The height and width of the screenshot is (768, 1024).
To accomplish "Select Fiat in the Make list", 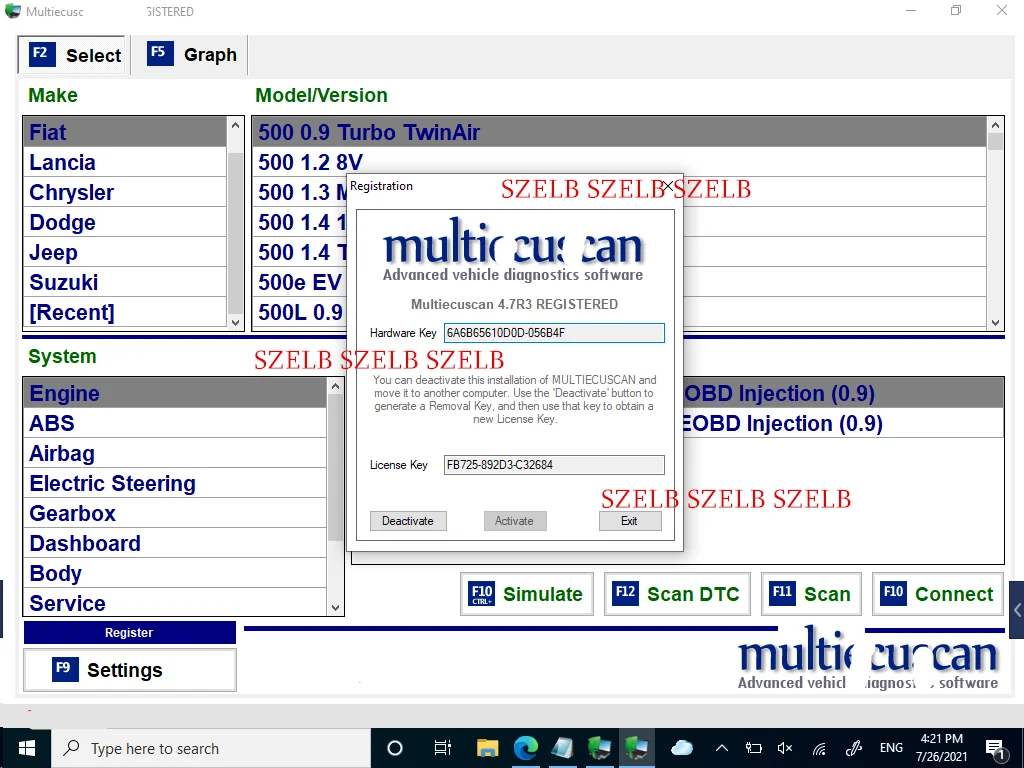I will click(47, 131).
